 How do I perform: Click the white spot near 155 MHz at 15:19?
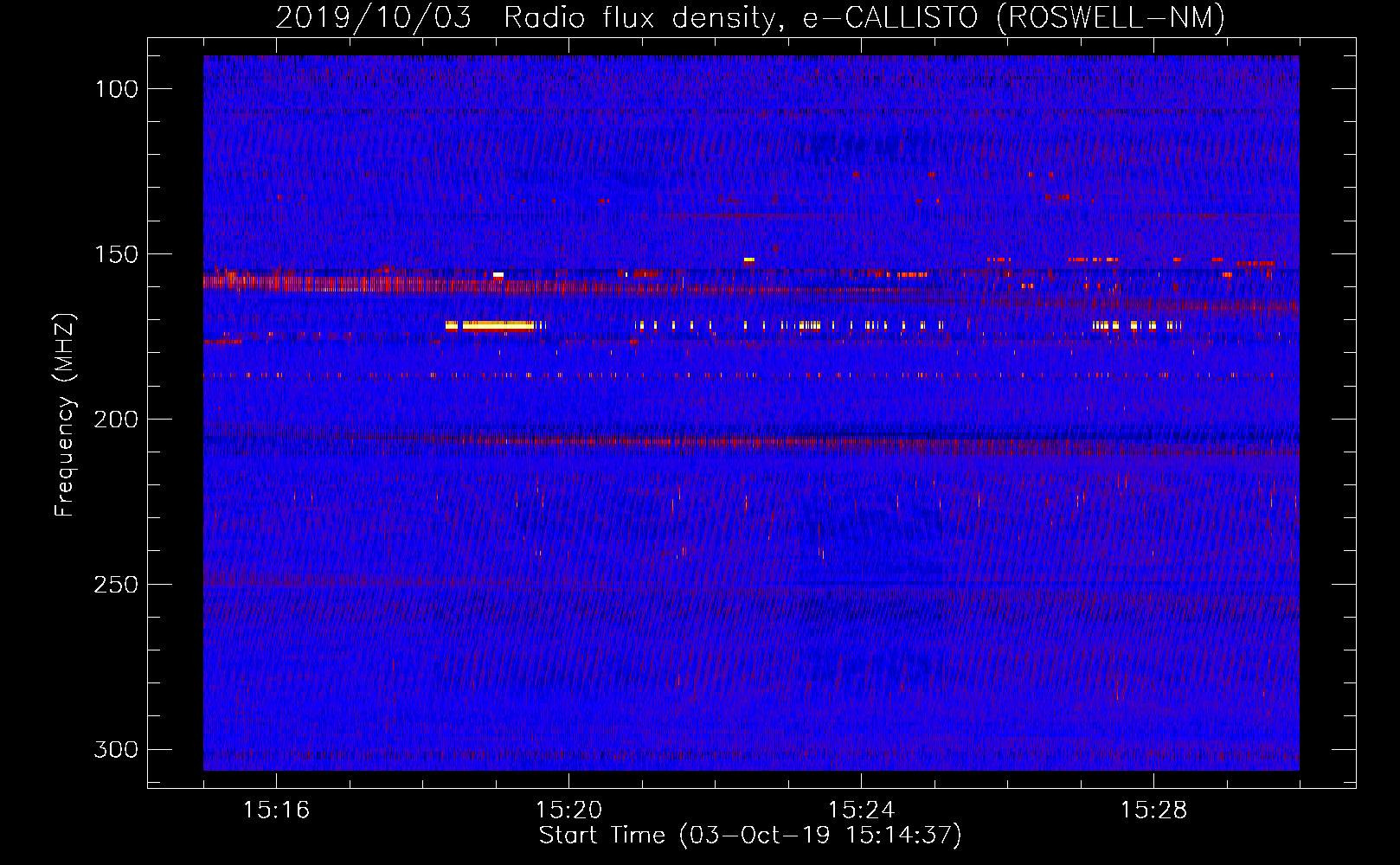coord(498,275)
